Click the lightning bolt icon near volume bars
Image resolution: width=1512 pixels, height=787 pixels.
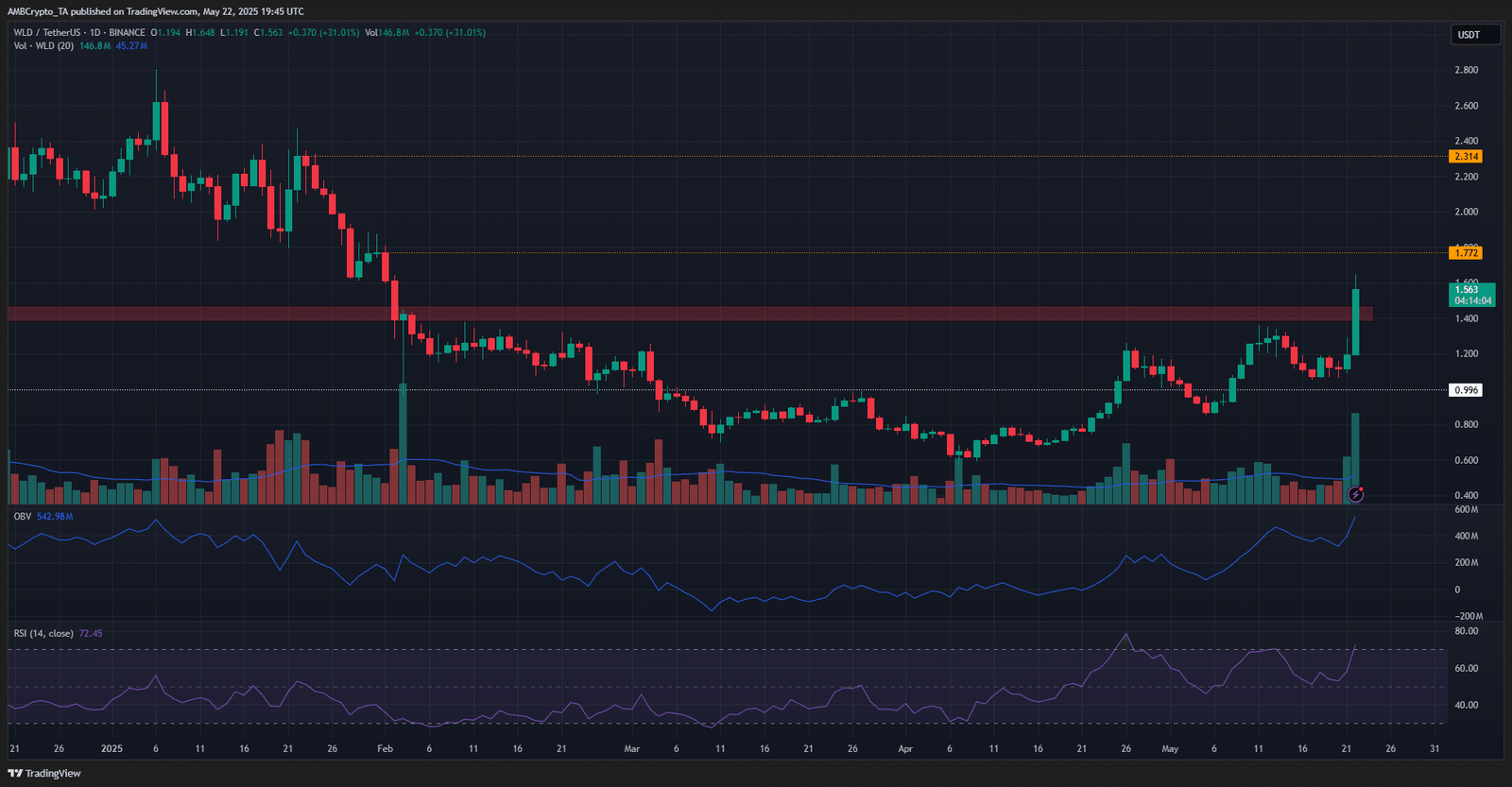pyautogui.click(x=1355, y=494)
